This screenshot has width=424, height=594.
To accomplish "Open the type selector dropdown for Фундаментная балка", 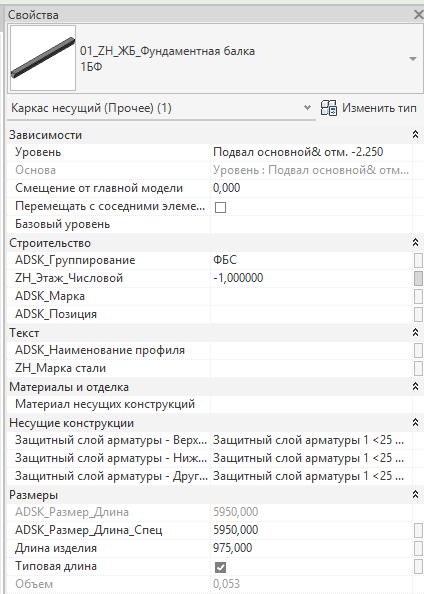I will [x=413, y=59].
